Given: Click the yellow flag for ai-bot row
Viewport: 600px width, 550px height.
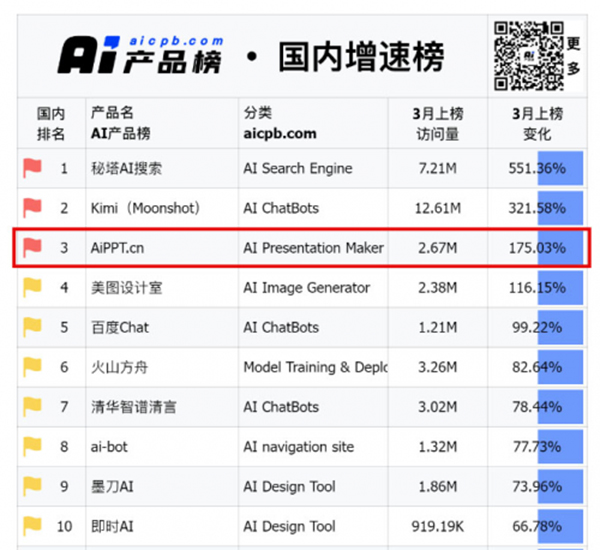Looking at the screenshot, I should (32, 447).
